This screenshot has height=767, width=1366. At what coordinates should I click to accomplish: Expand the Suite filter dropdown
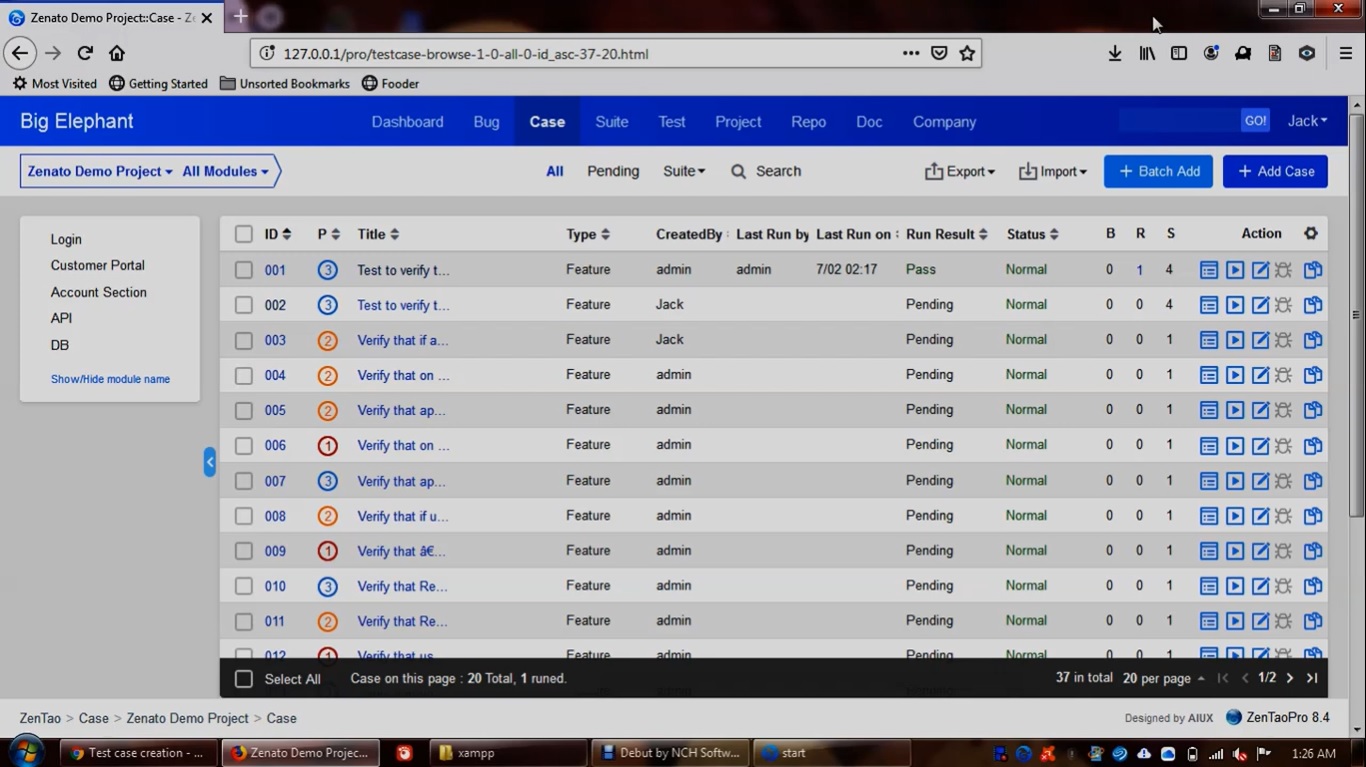tap(684, 171)
